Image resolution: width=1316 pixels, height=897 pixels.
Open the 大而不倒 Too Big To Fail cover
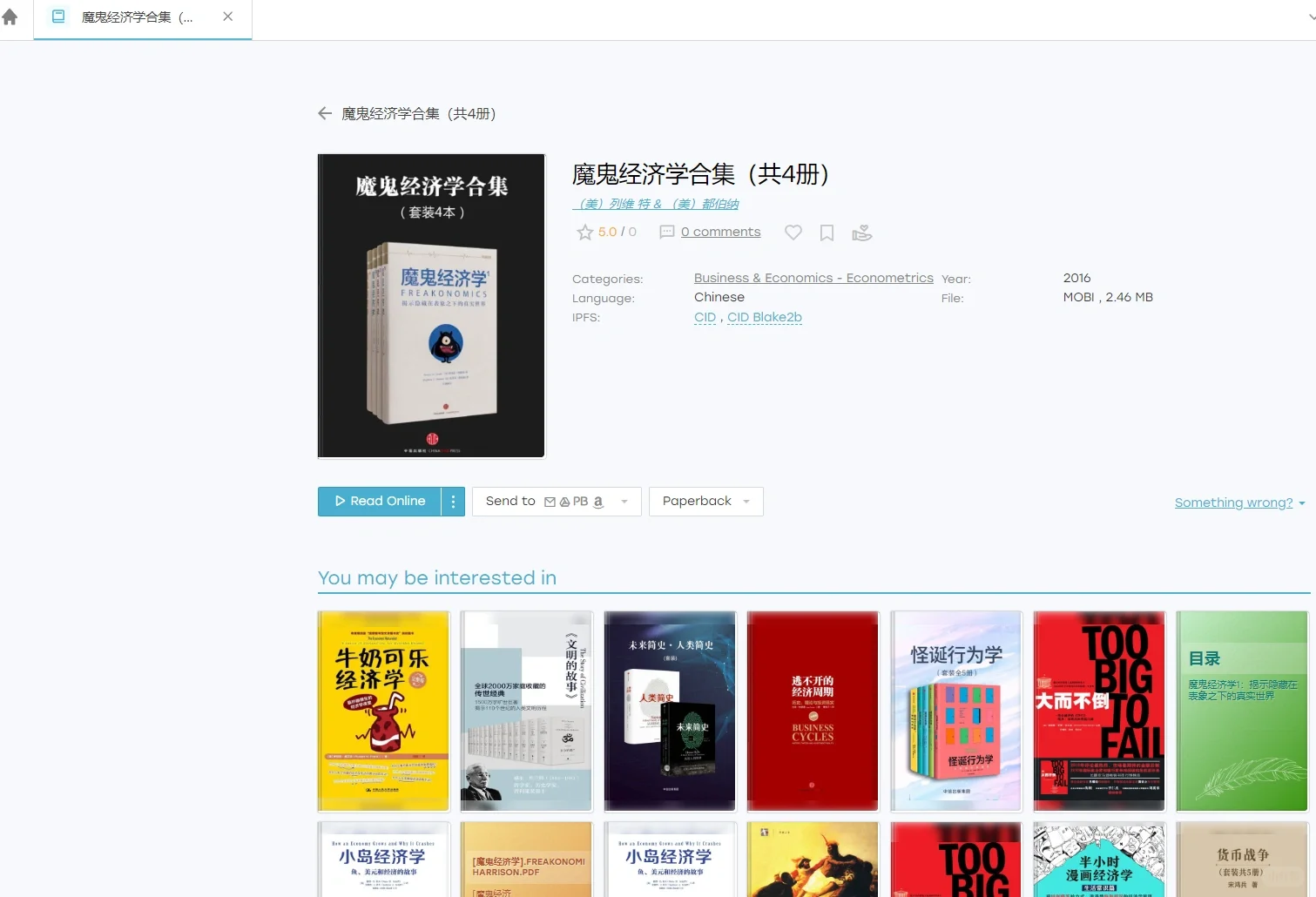click(1099, 711)
